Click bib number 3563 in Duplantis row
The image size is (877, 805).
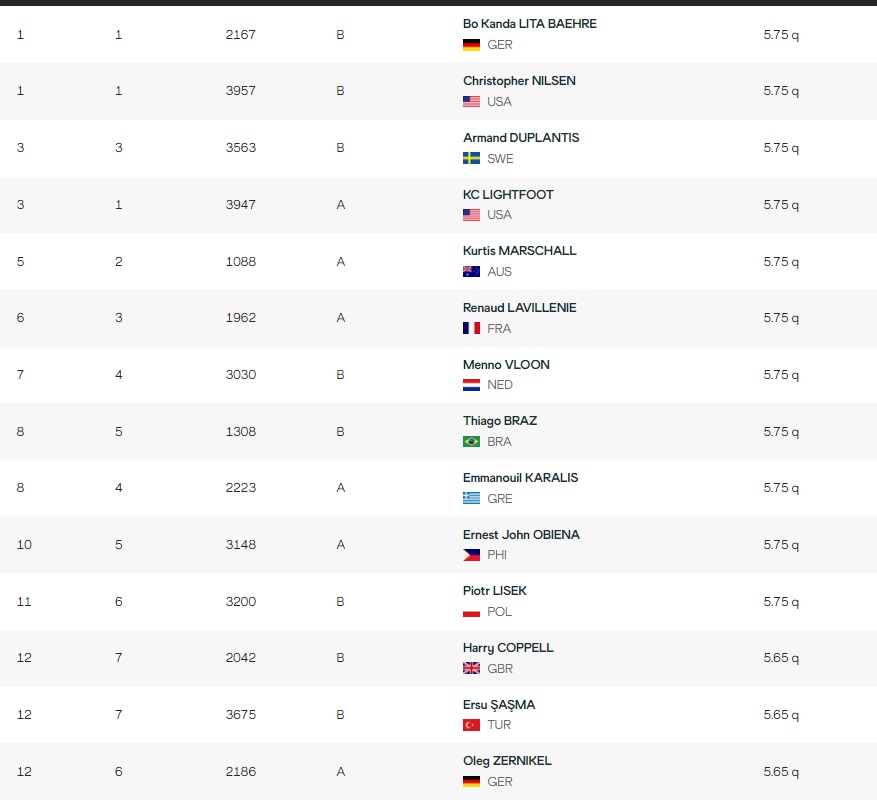241,148
